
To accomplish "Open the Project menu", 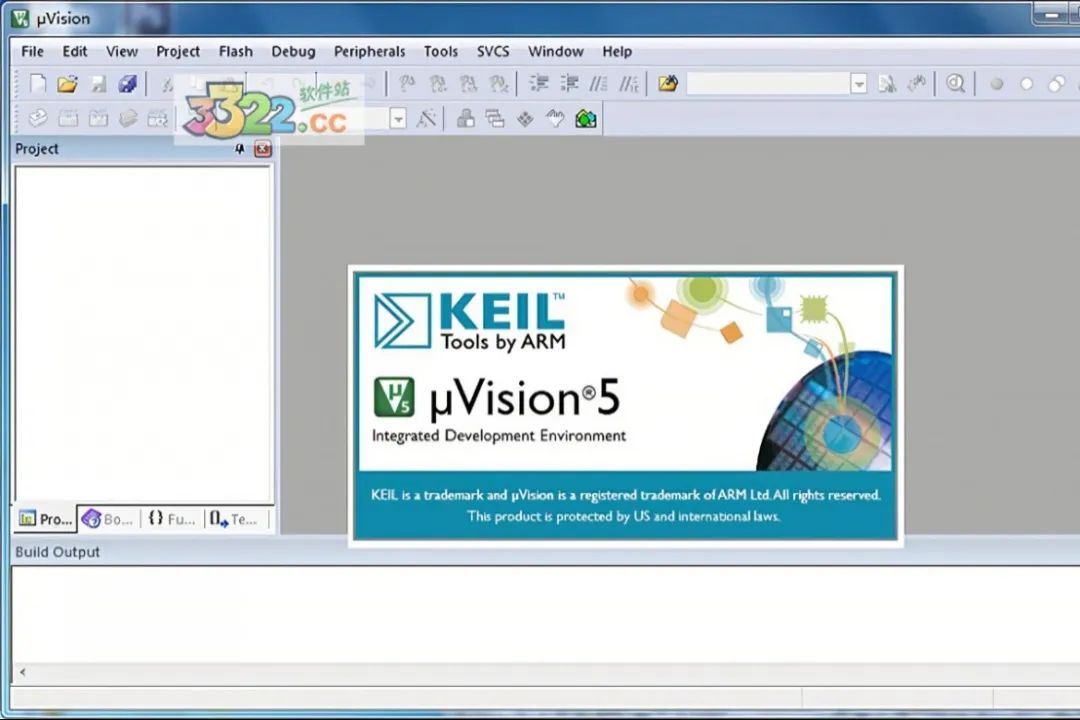I will click(178, 52).
